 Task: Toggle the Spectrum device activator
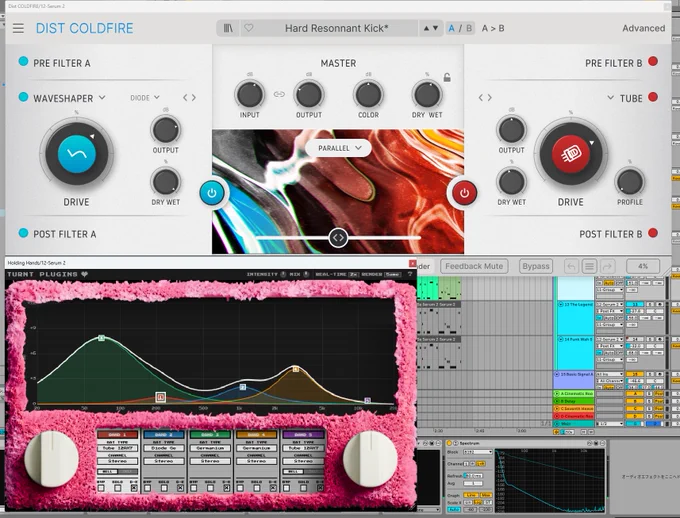point(449,443)
